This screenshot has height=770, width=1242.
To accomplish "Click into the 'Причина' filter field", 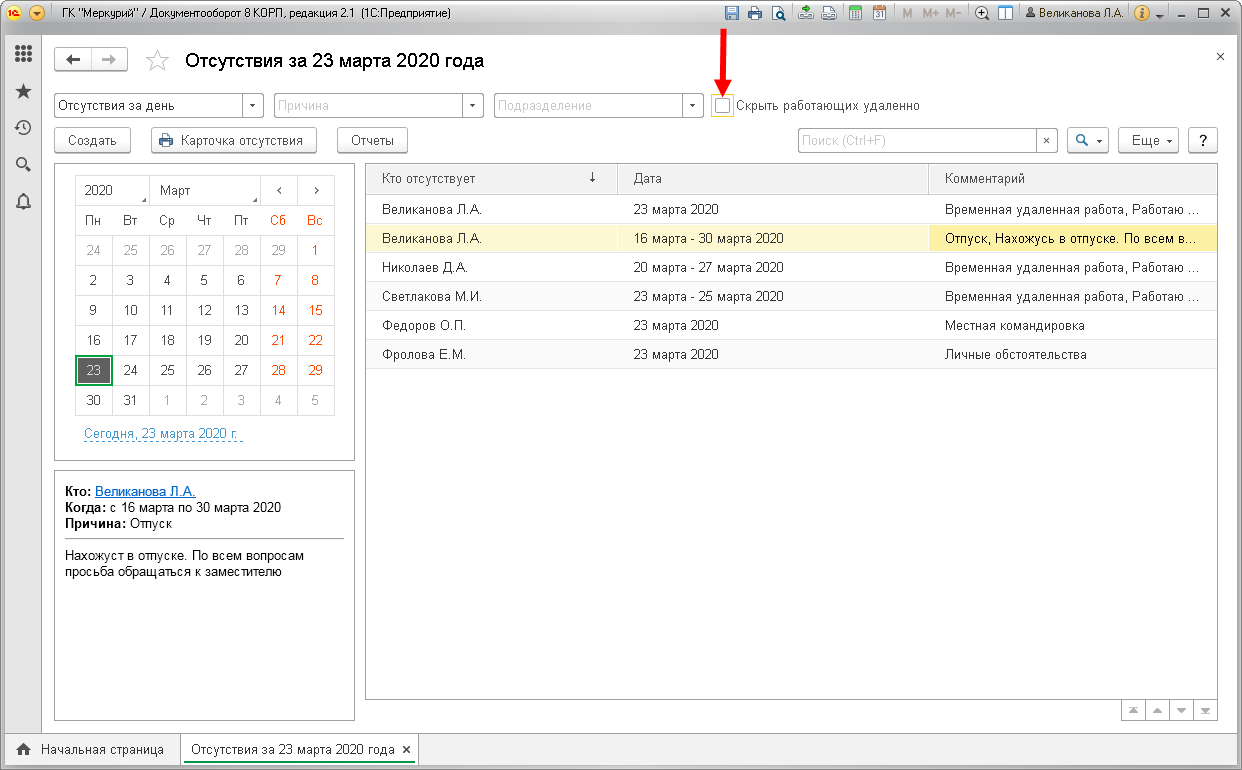I will tap(369, 105).
